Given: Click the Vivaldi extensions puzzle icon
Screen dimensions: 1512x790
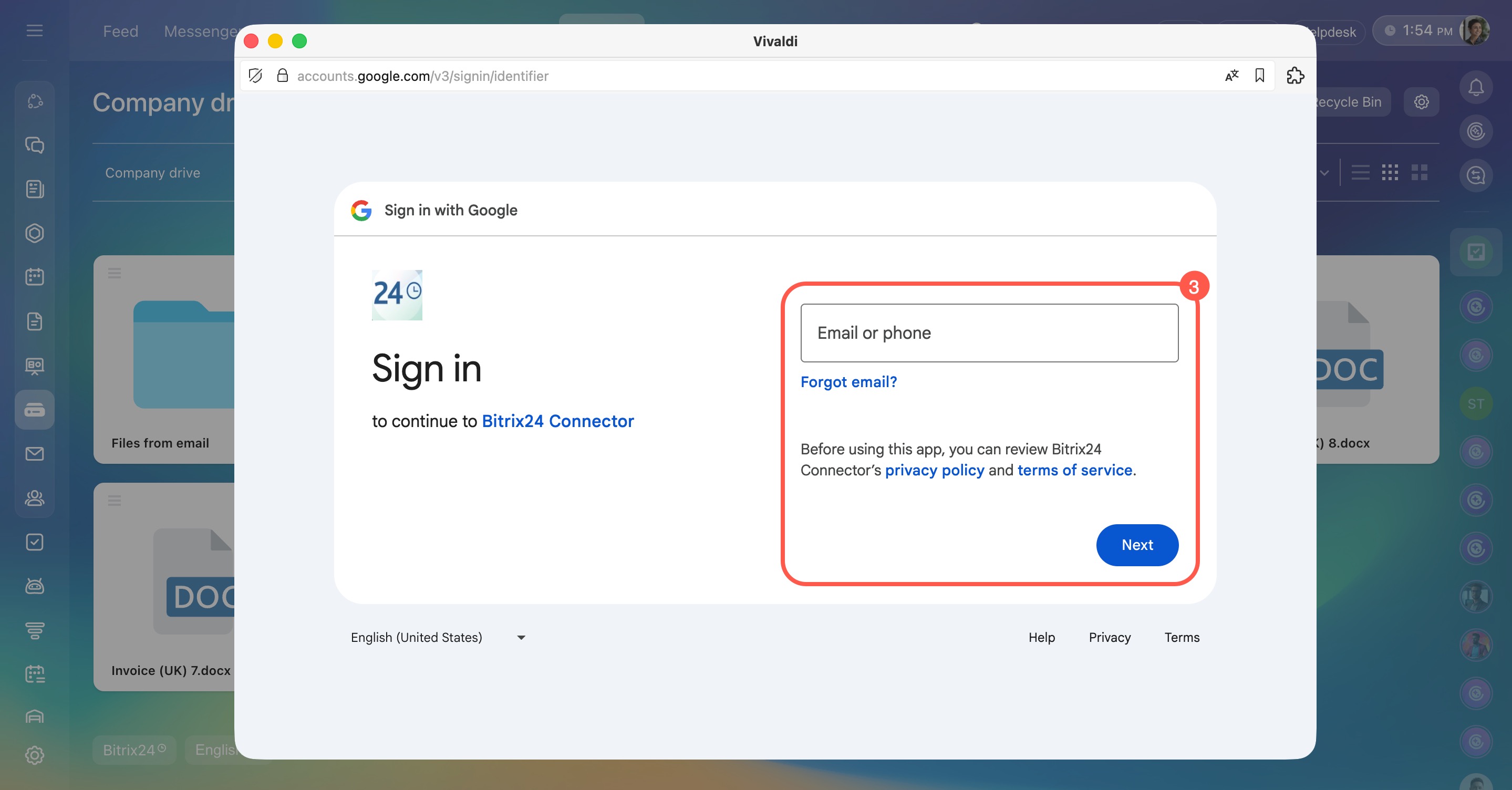Looking at the screenshot, I should point(1295,76).
